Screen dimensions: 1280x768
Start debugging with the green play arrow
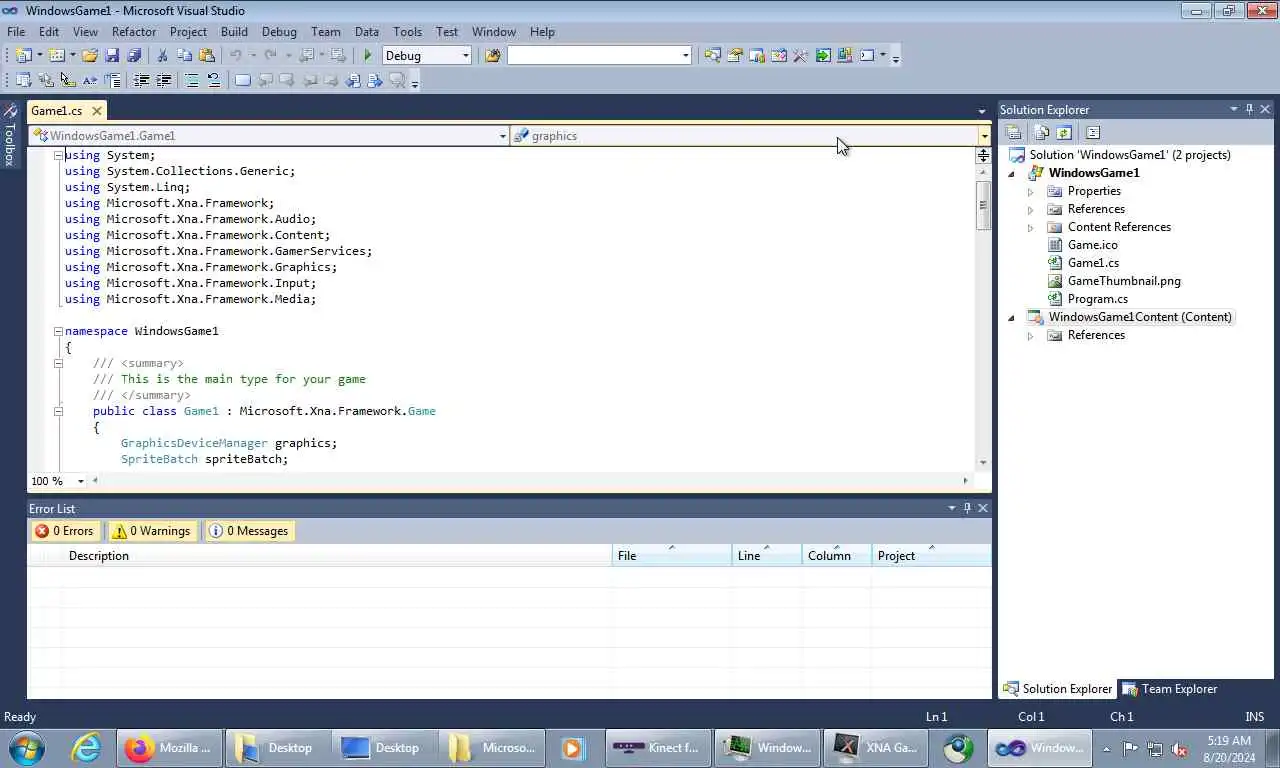[368, 56]
